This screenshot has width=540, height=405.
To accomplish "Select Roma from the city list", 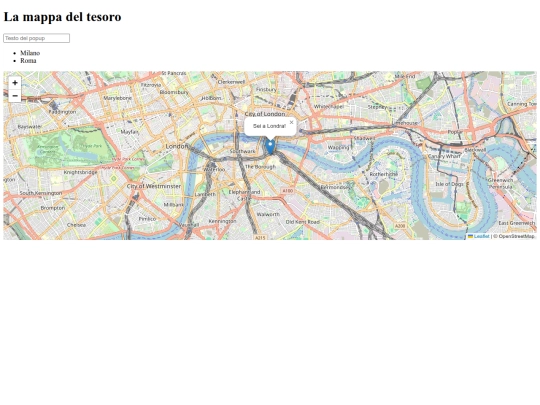I will click(x=28, y=61).
